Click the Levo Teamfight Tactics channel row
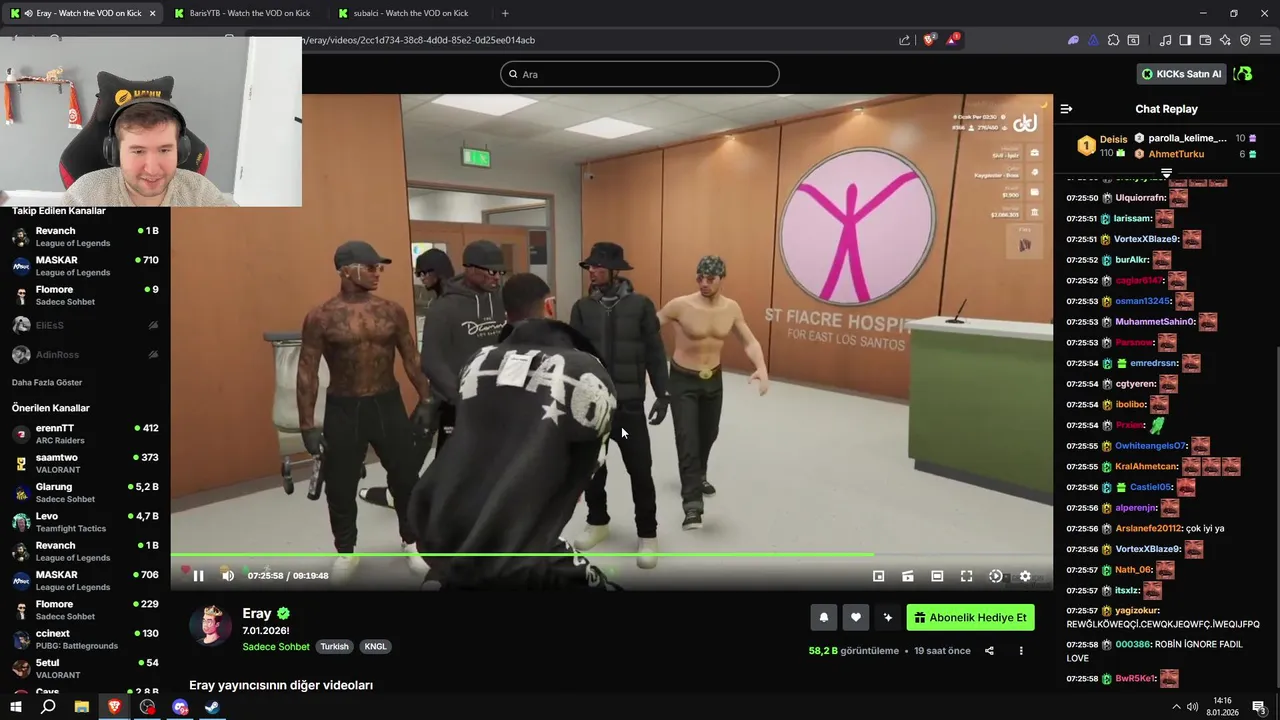This screenshot has height=720, width=1280. (x=85, y=522)
